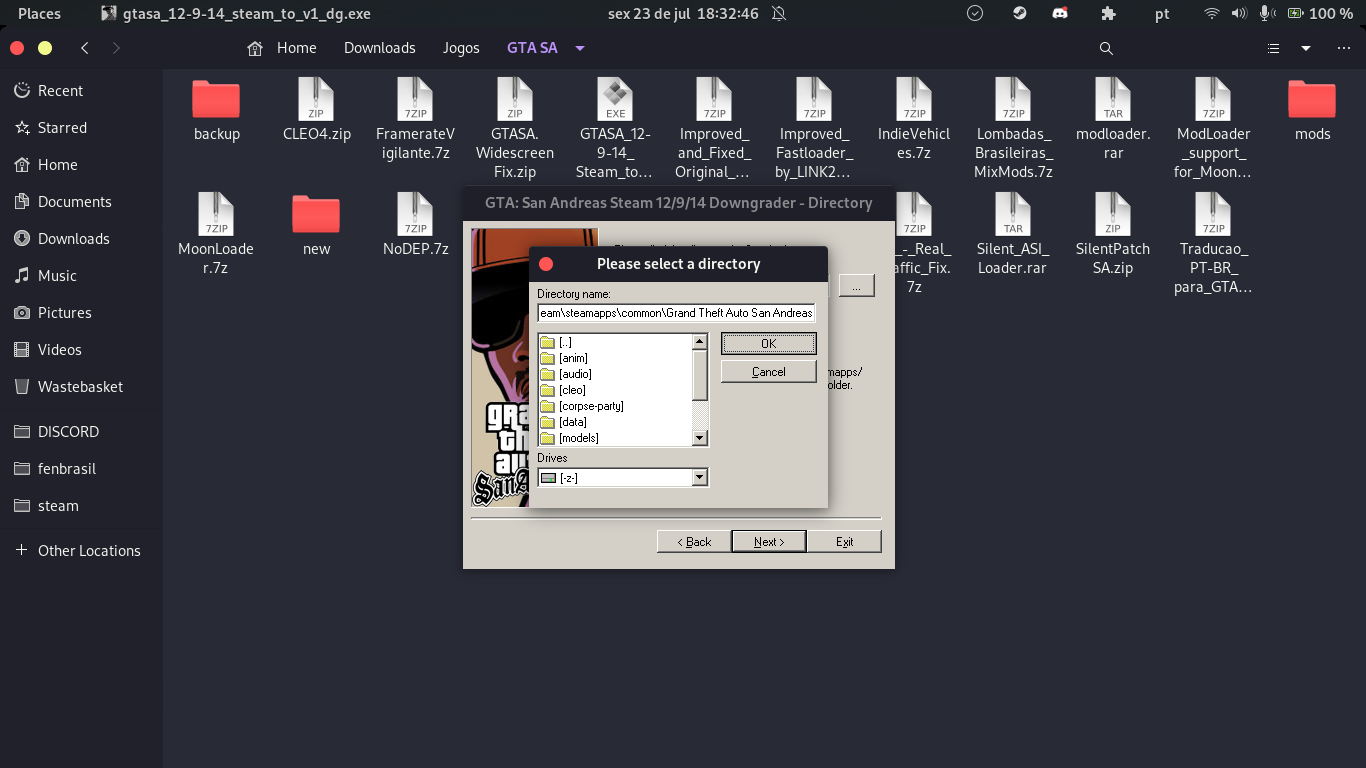
Task: Select the SilentPatchSA.zip archive
Action: [1113, 234]
